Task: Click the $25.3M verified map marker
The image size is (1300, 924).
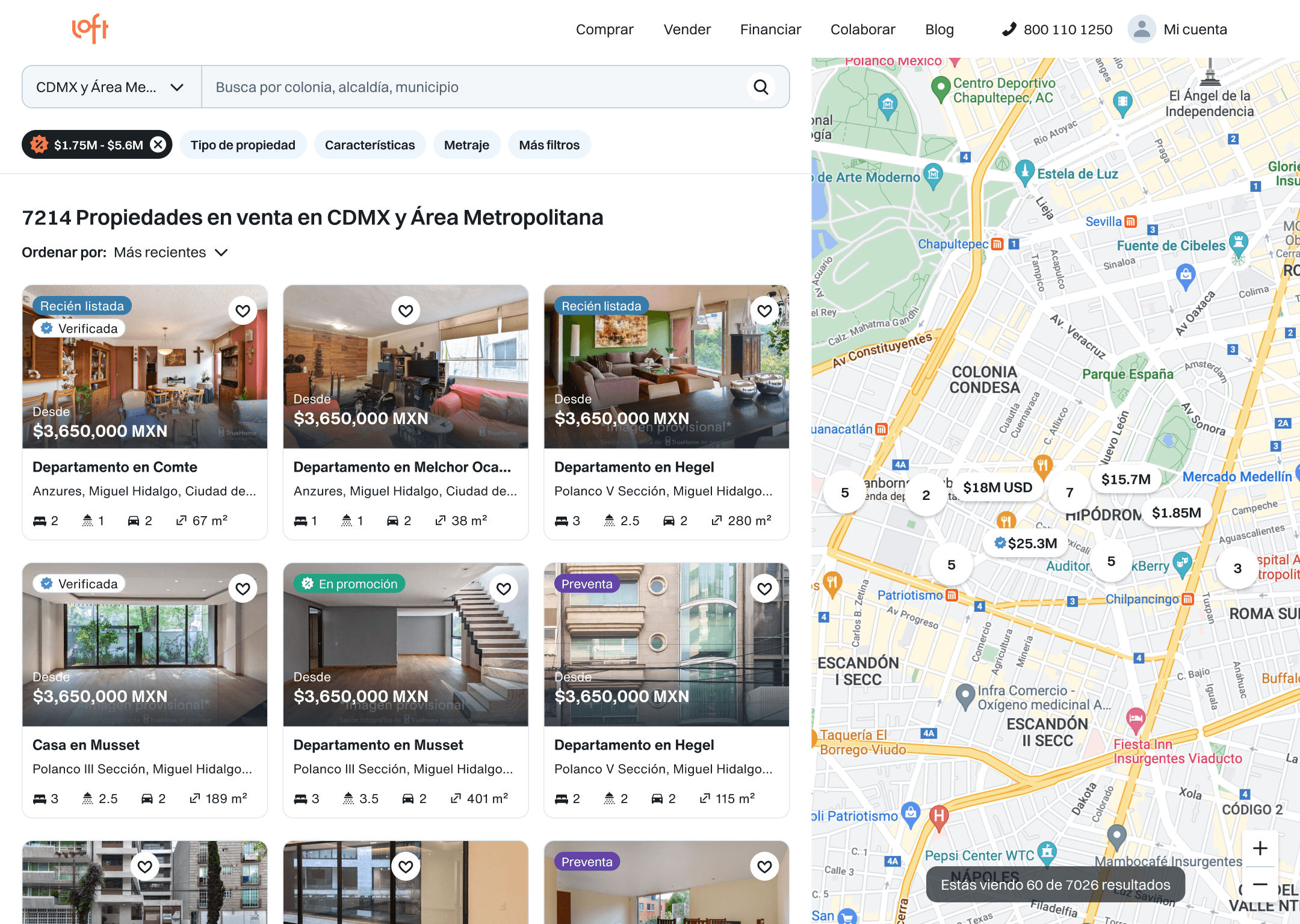Action: pyautogui.click(x=1026, y=543)
